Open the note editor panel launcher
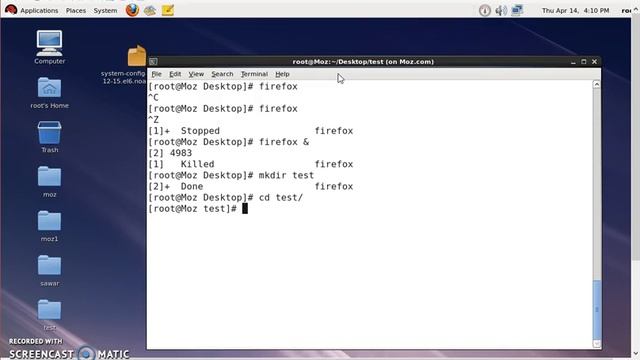Viewport: 640px width, 360px height. pyautogui.click(x=168, y=10)
